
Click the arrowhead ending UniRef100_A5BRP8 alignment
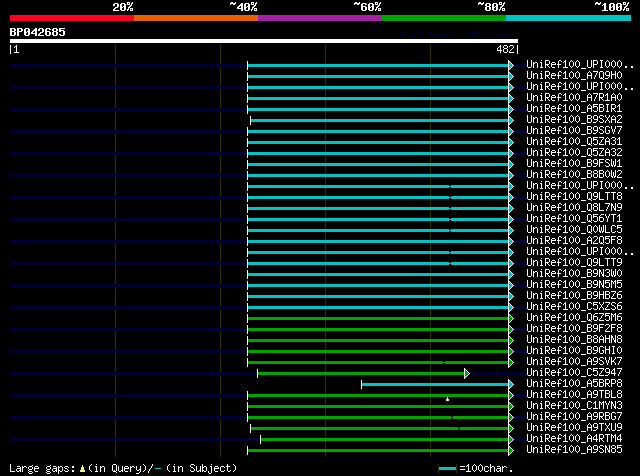(511, 384)
